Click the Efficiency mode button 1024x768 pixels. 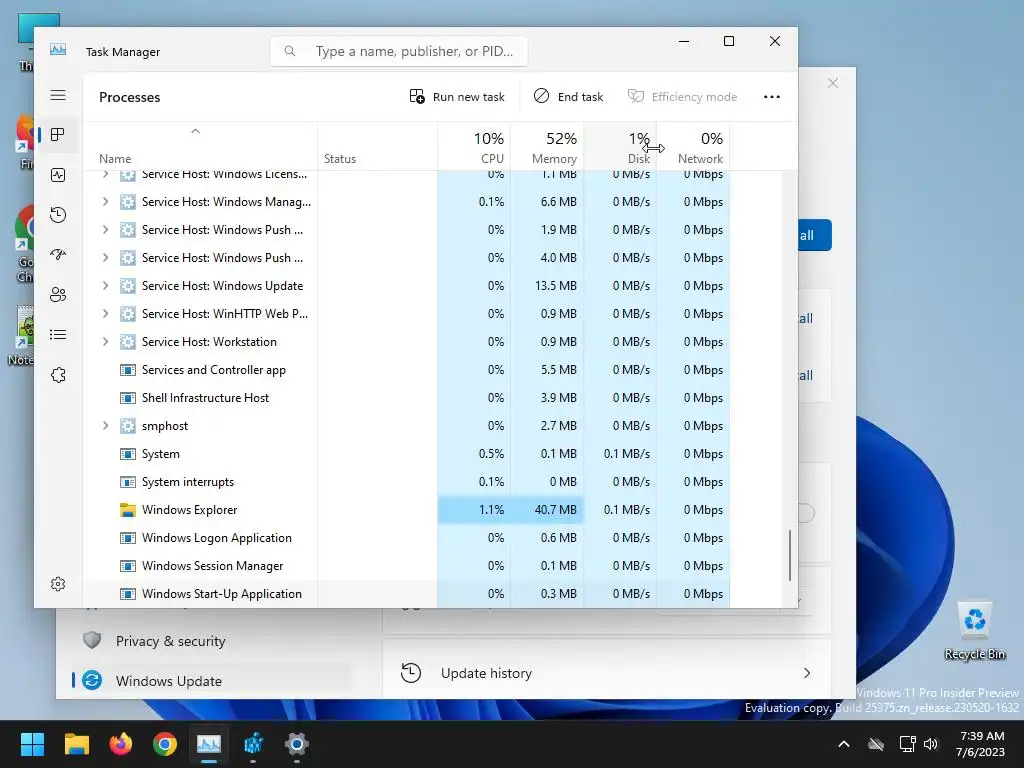tap(682, 97)
